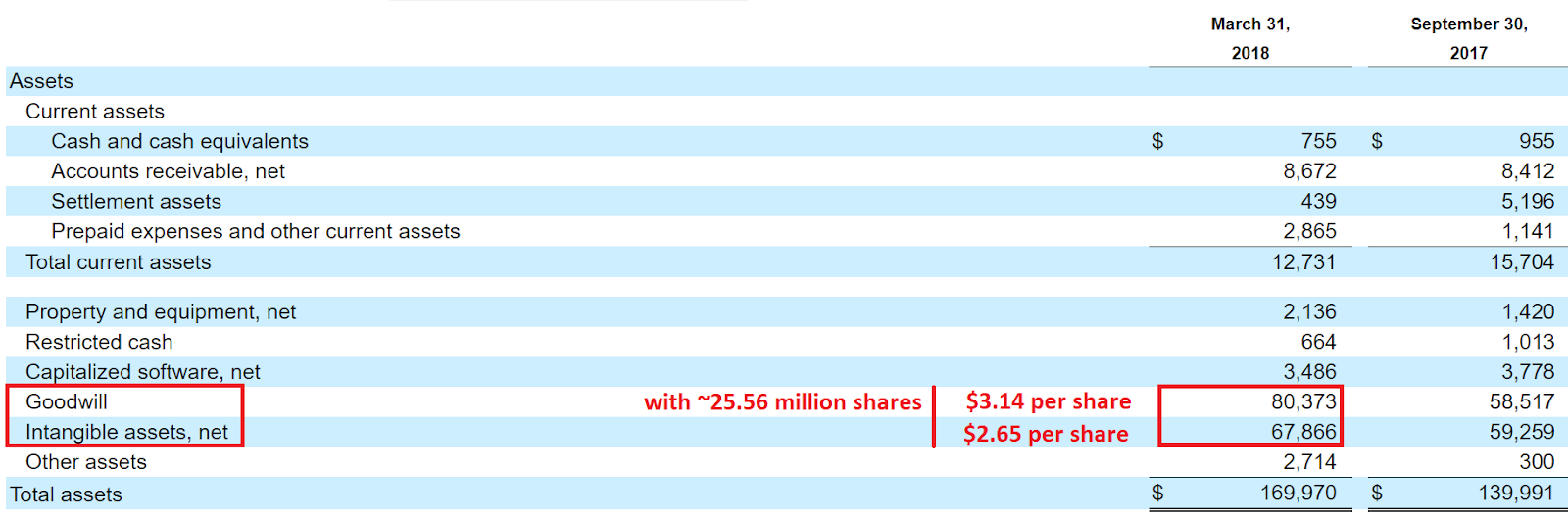The image size is (1568, 518).
Task: Select the 'Restricted cash' label
Action: (x=99, y=342)
